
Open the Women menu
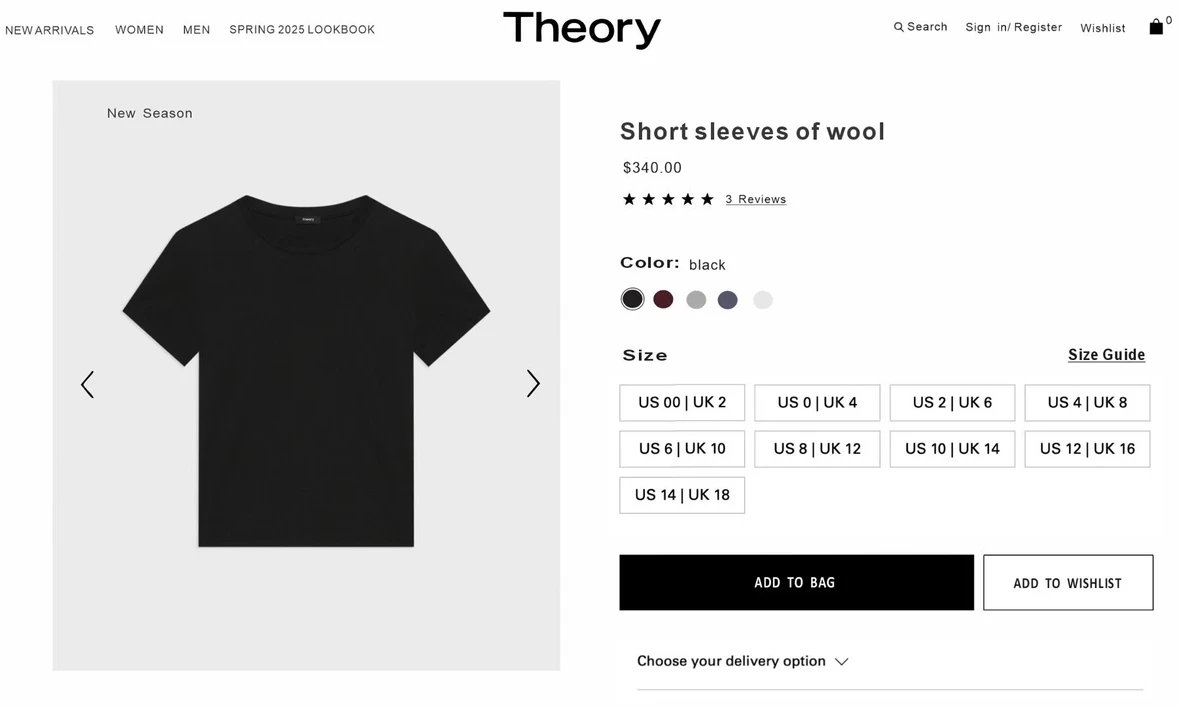pyautogui.click(x=139, y=30)
